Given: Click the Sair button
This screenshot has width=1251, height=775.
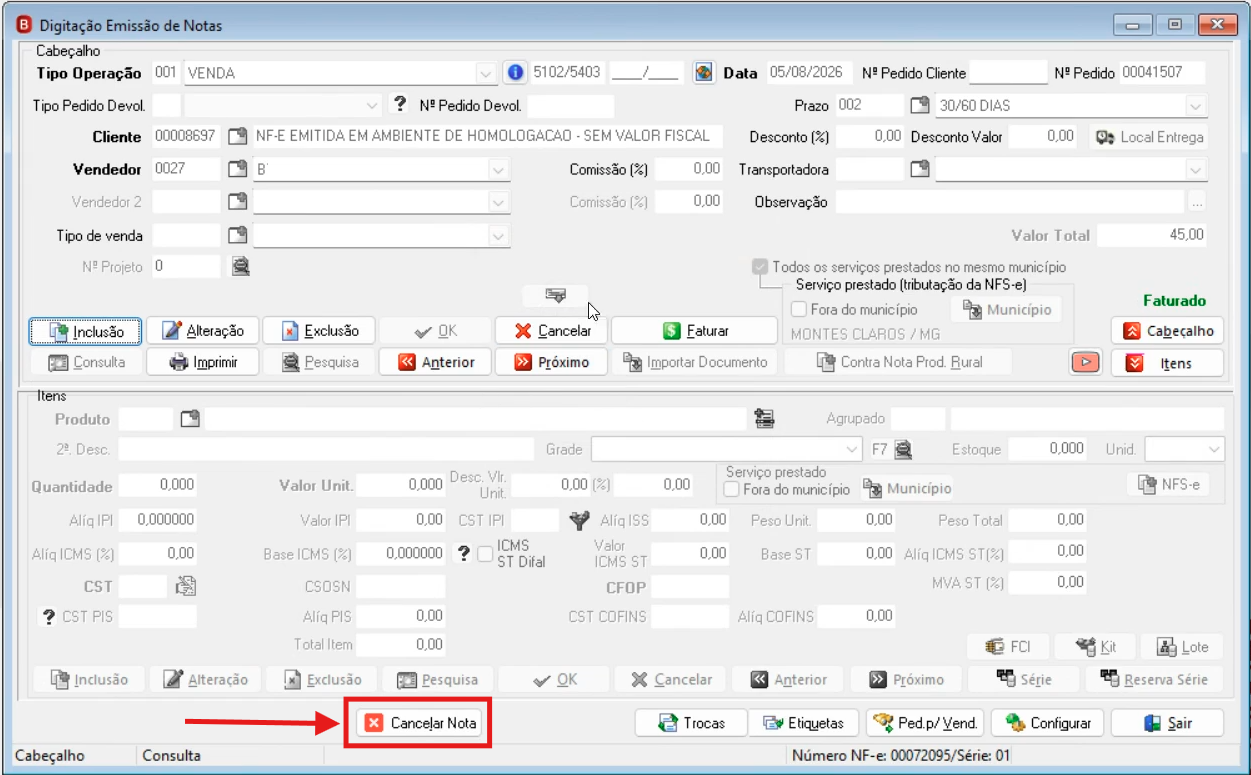Looking at the screenshot, I should pos(1167,723).
